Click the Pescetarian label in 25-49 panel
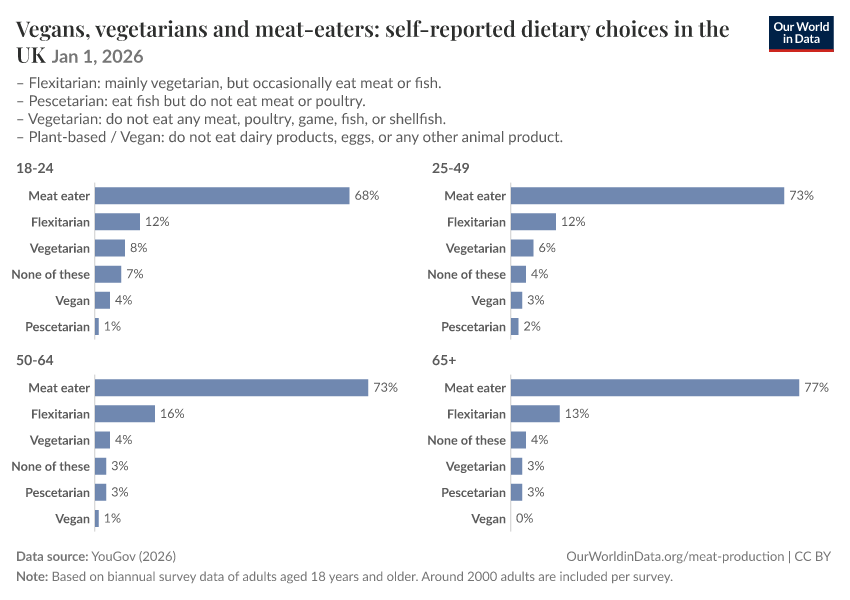This screenshot has width=850, height=600. pos(473,327)
